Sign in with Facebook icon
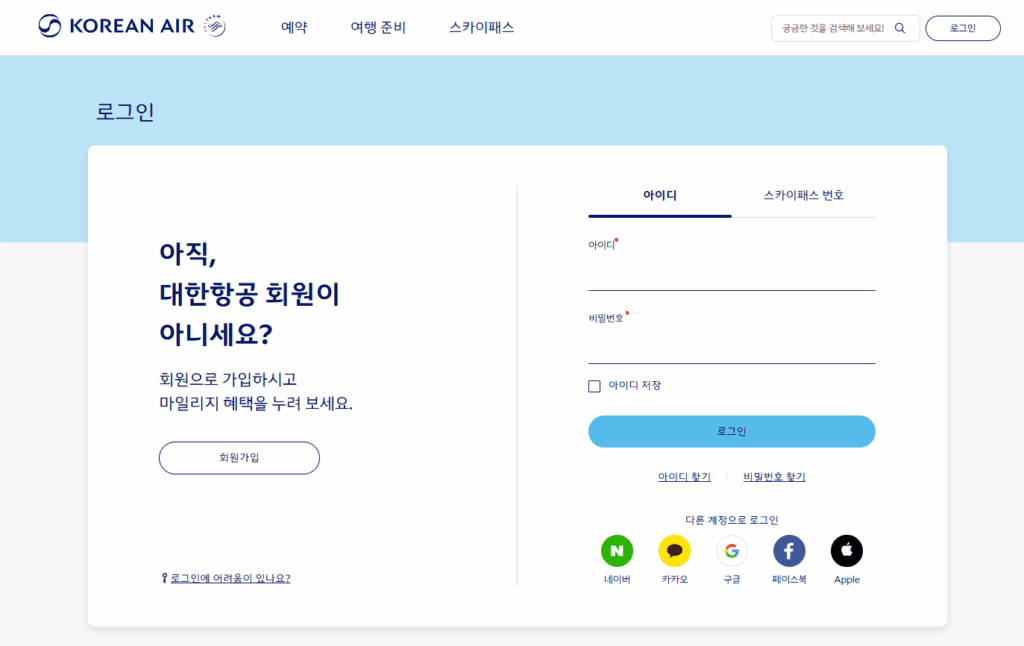 click(790, 551)
